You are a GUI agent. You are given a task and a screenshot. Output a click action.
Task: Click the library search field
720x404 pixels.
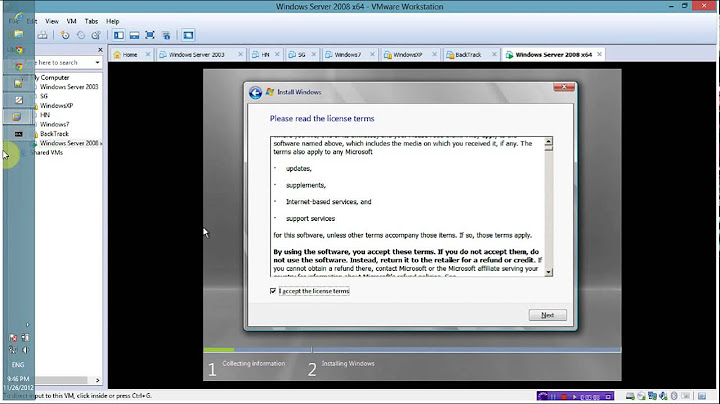point(63,62)
